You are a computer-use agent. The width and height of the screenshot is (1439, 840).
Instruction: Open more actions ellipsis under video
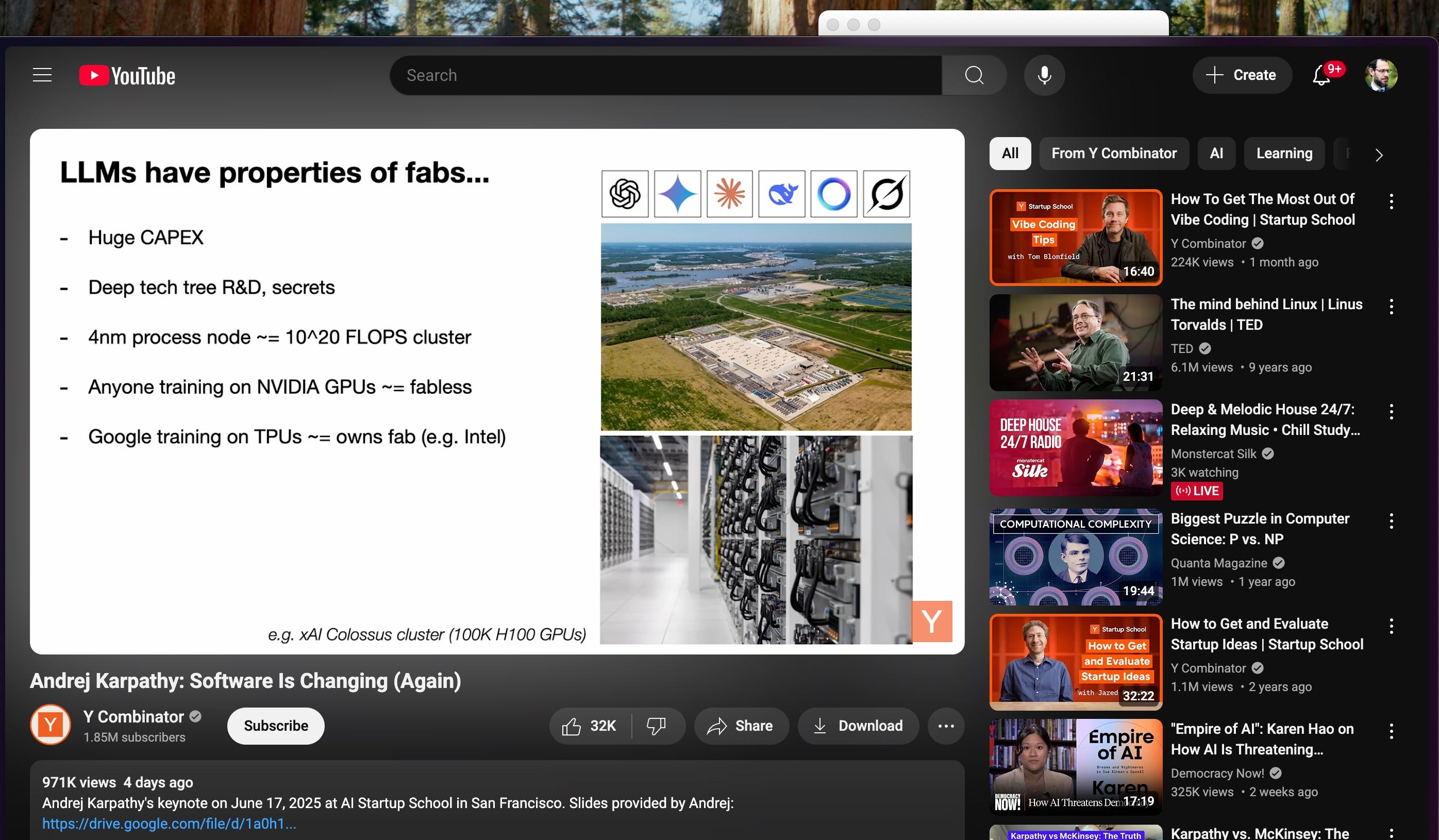(x=946, y=726)
